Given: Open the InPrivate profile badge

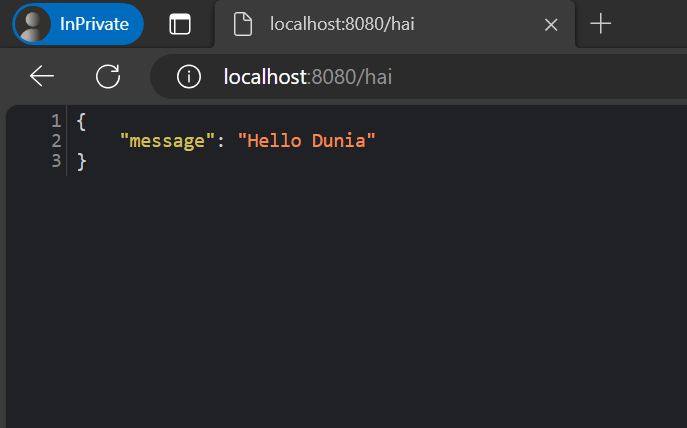Looking at the screenshot, I should pos(78,24).
